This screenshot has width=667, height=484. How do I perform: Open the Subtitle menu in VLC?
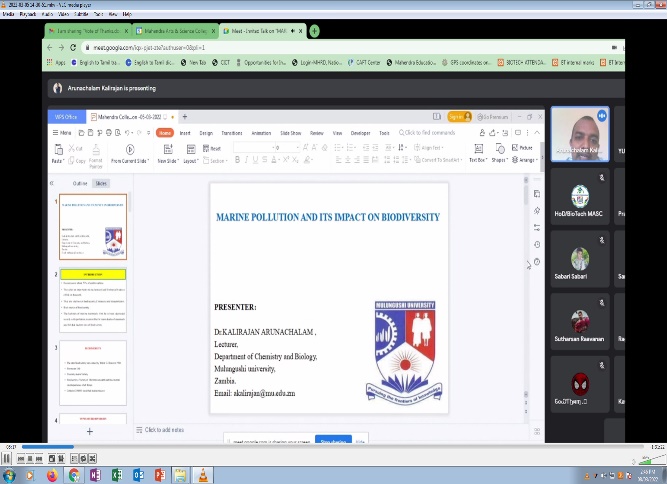82,15
